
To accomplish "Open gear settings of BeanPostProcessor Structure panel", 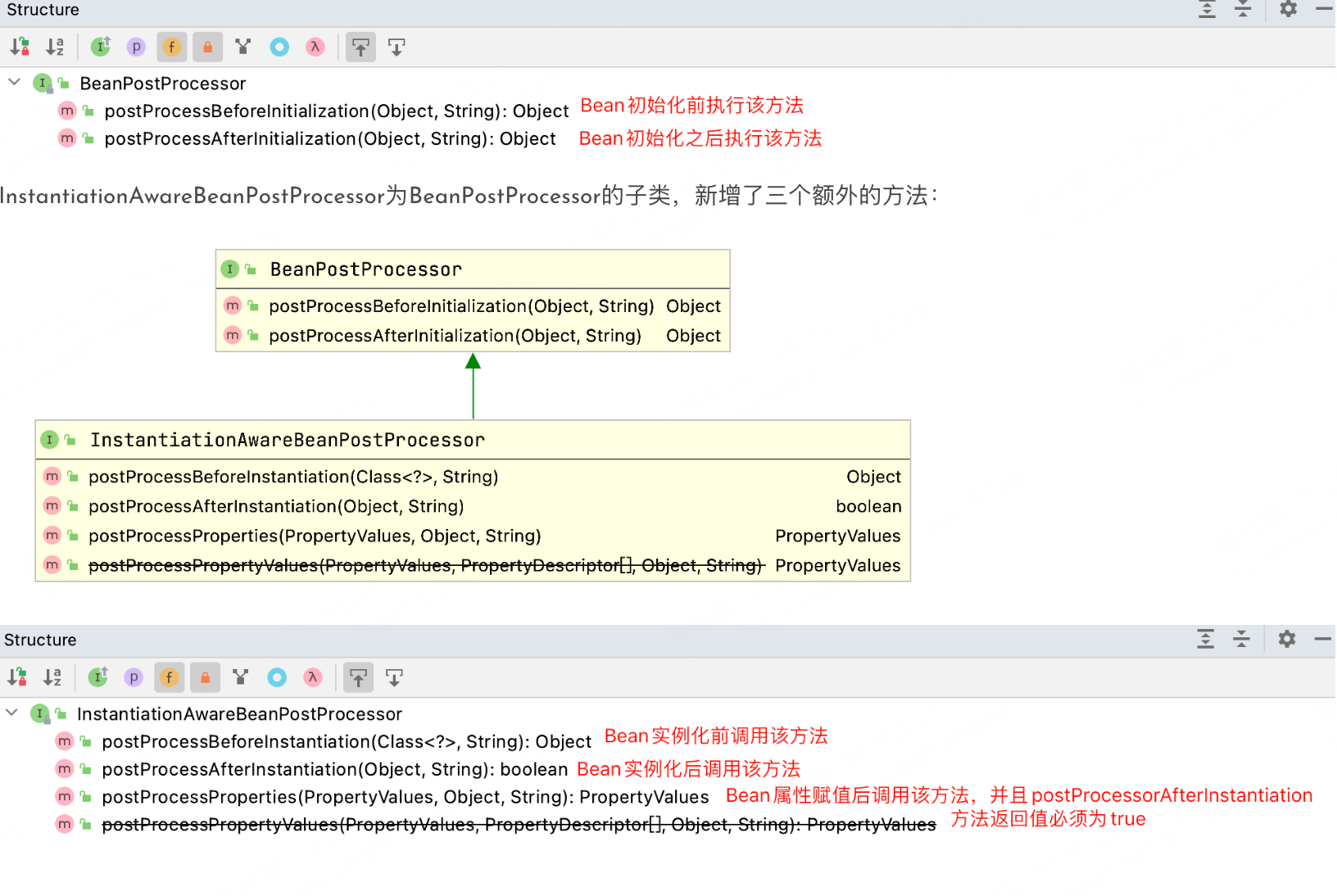I will click(1288, 9).
